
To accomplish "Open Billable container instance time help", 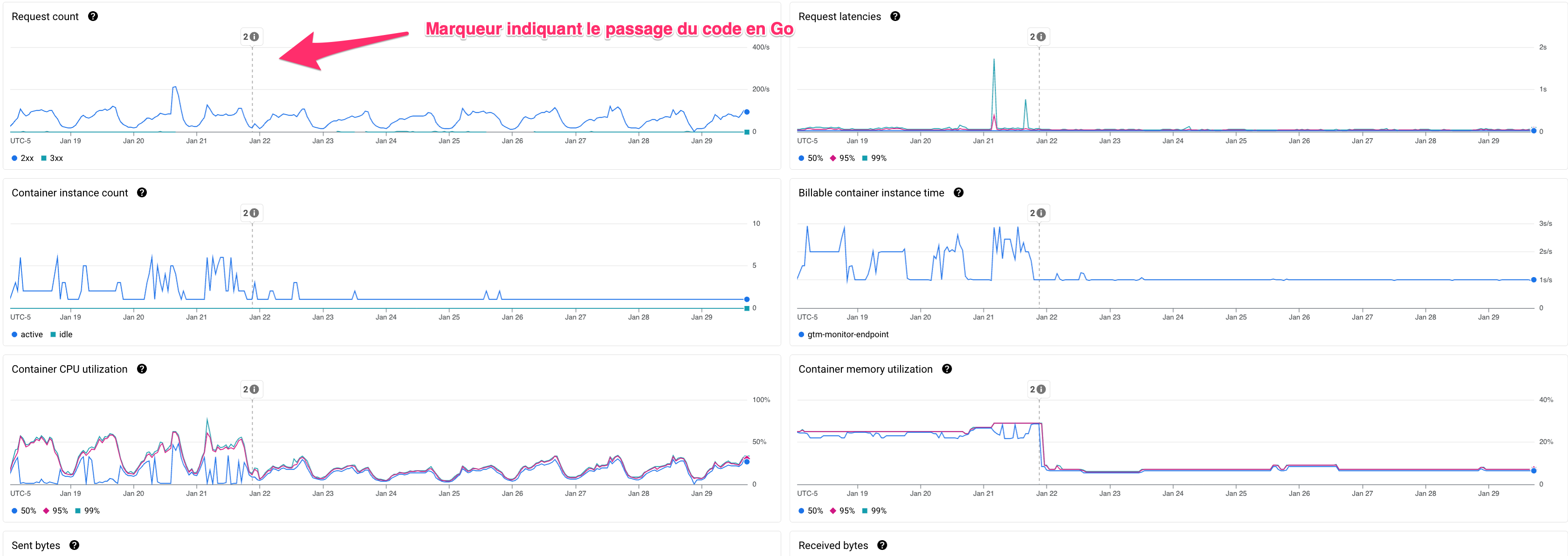I will click(958, 193).
